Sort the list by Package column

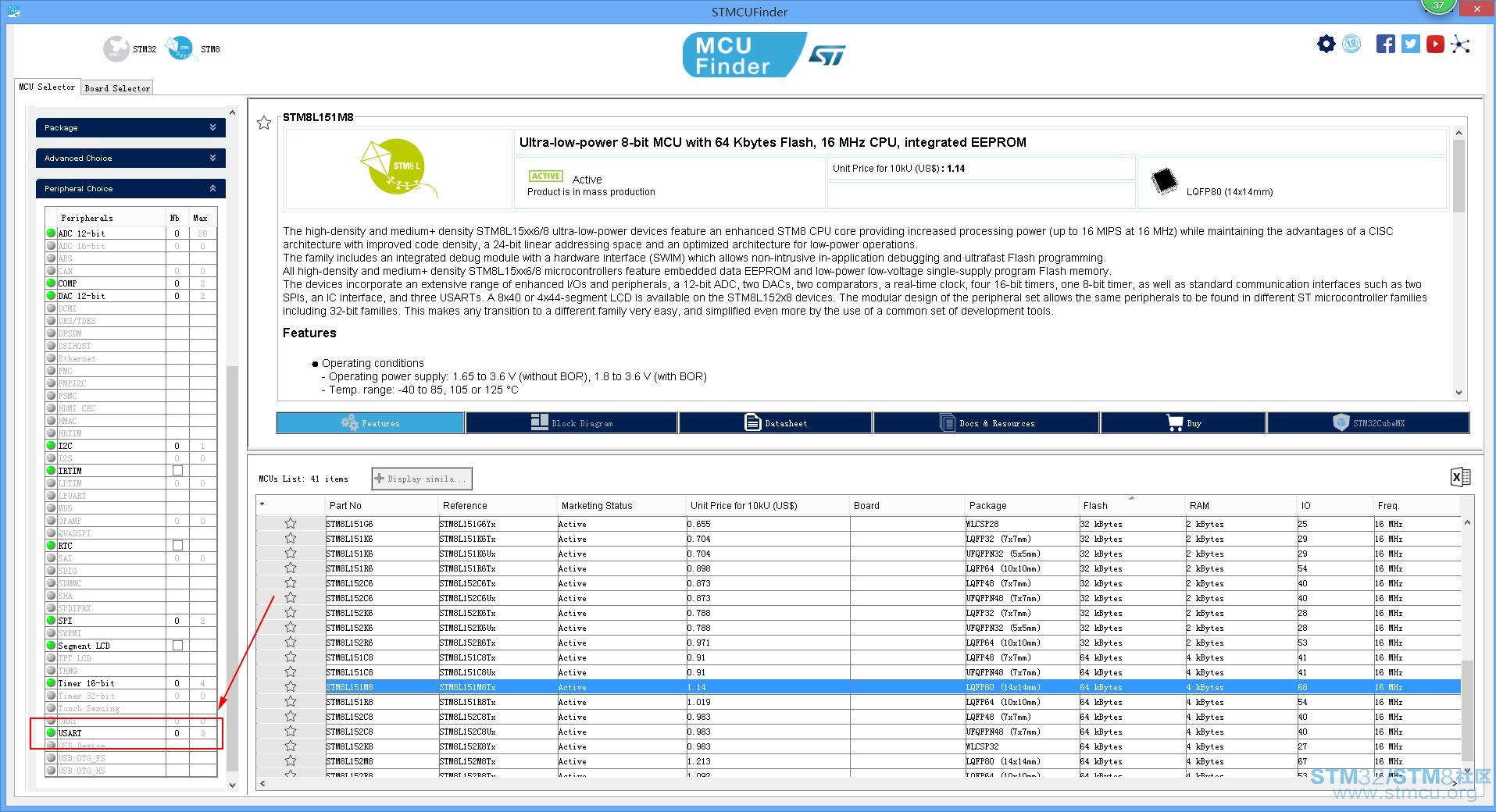[x=1022, y=505]
